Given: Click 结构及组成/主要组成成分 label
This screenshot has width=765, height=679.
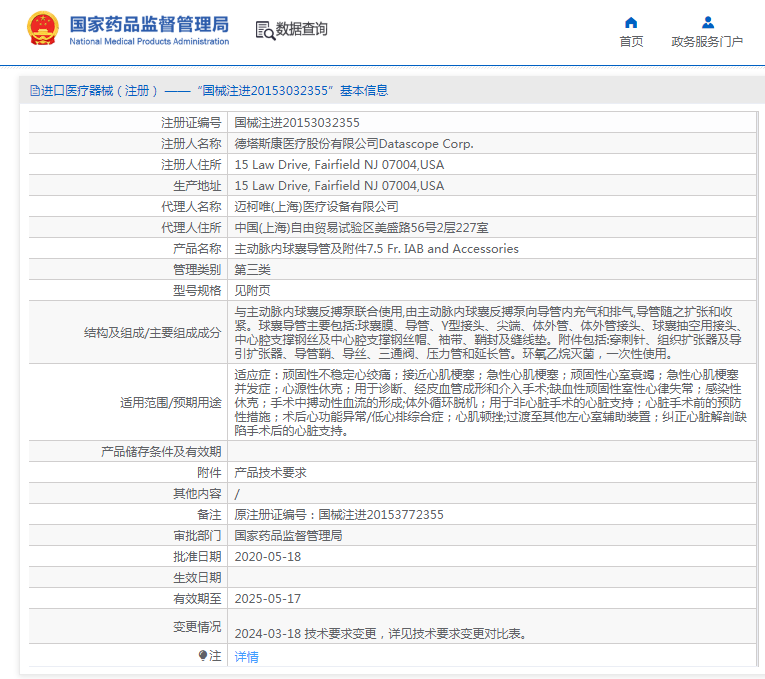Looking at the screenshot, I should [x=152, y=333].
